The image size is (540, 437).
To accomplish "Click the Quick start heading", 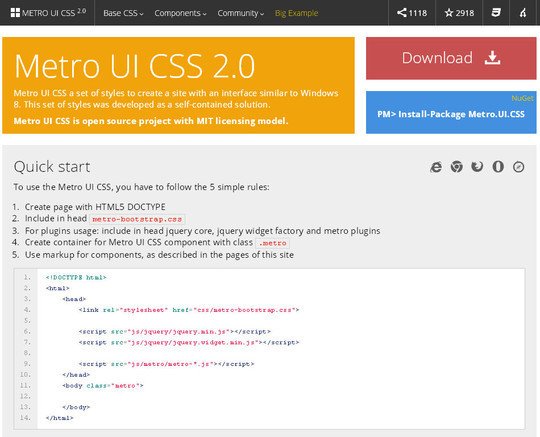I will coord(52,167).
